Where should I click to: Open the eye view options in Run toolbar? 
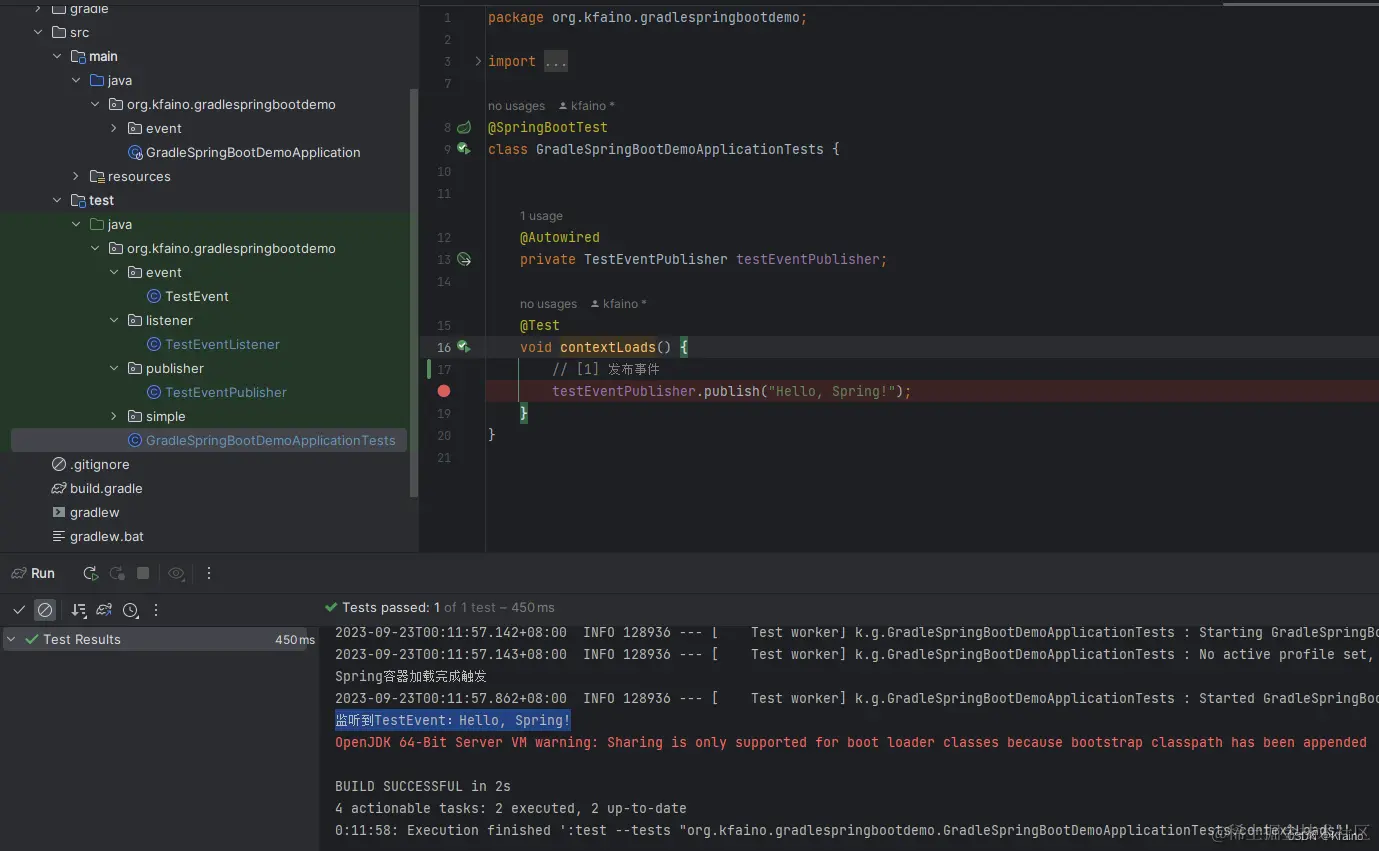click(x=176, y=573)
